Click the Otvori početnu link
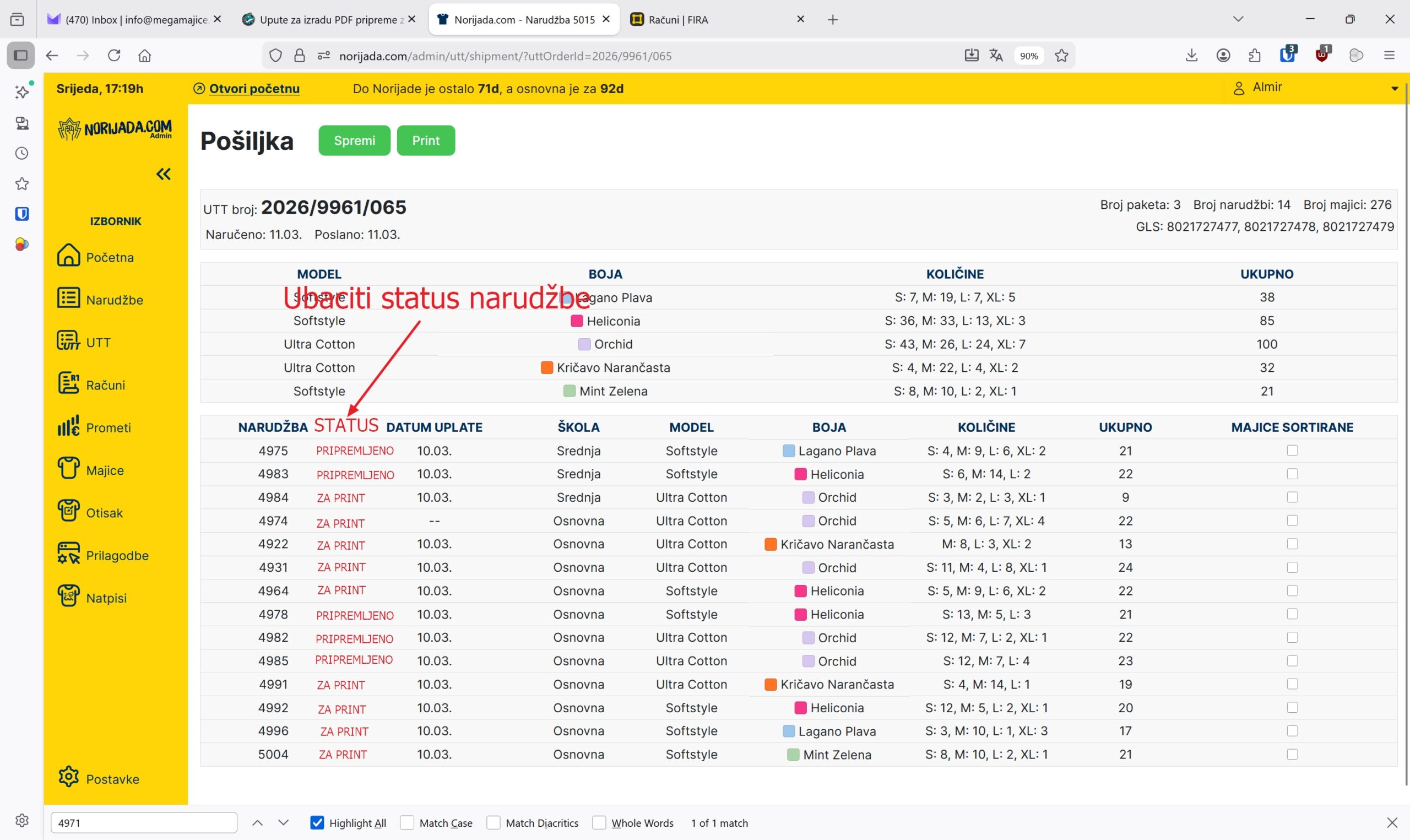The width and height of the screenshot is (1410, 840). pos(254,89)
